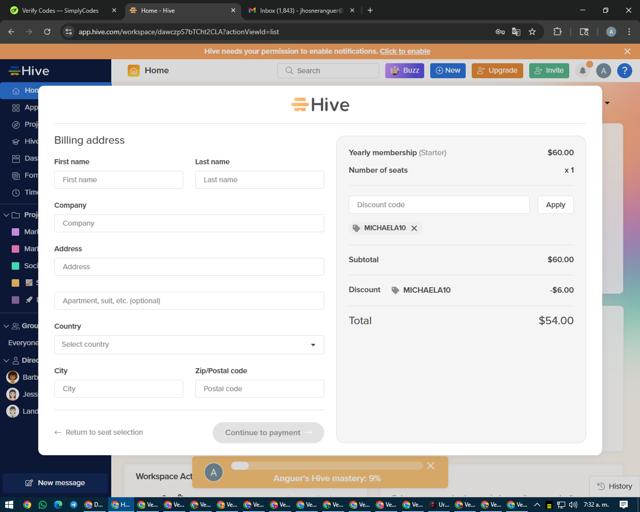The image size is (640, 512).
Task: Click the address bar URL
Action: [179, 32]
